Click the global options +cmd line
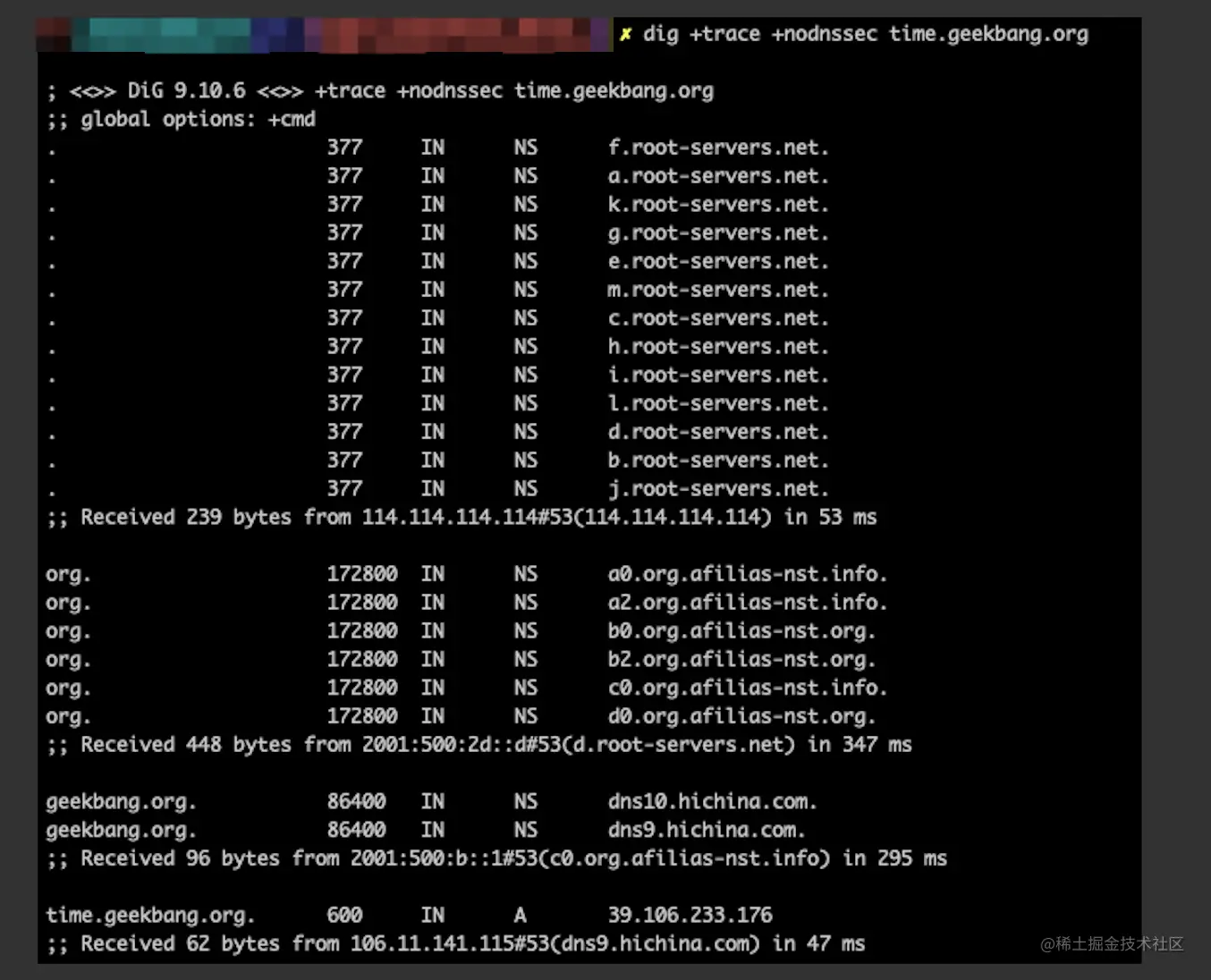1211x980 pixels. click(181, 119)
